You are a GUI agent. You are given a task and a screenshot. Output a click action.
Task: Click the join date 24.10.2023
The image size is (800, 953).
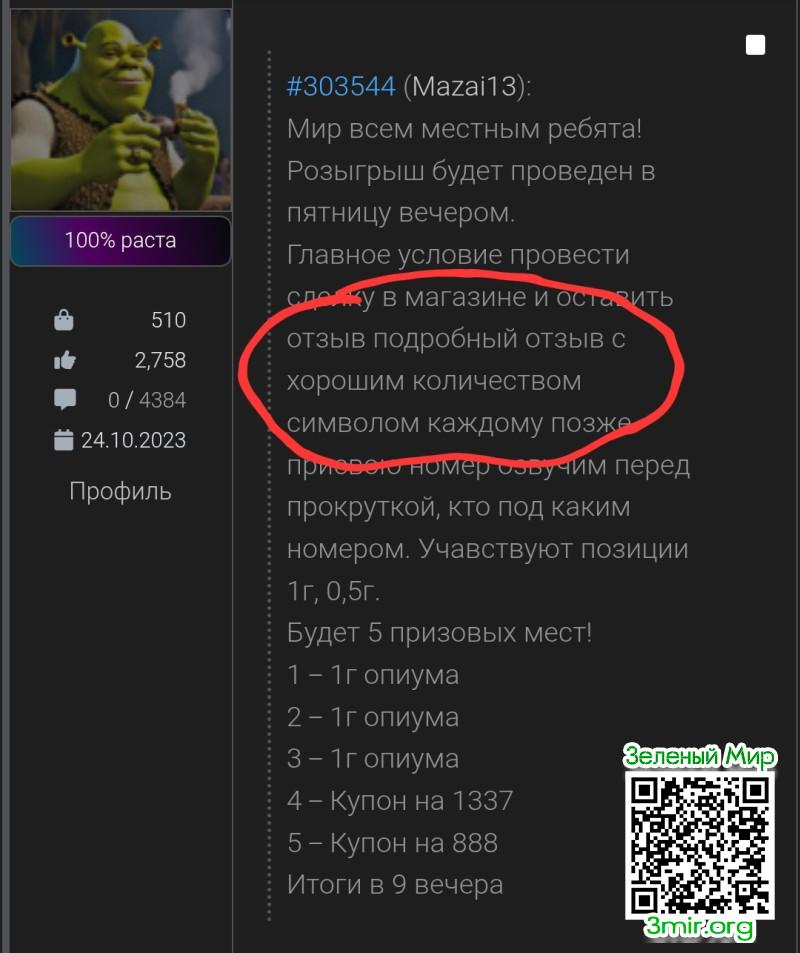[x=134, y=440]
